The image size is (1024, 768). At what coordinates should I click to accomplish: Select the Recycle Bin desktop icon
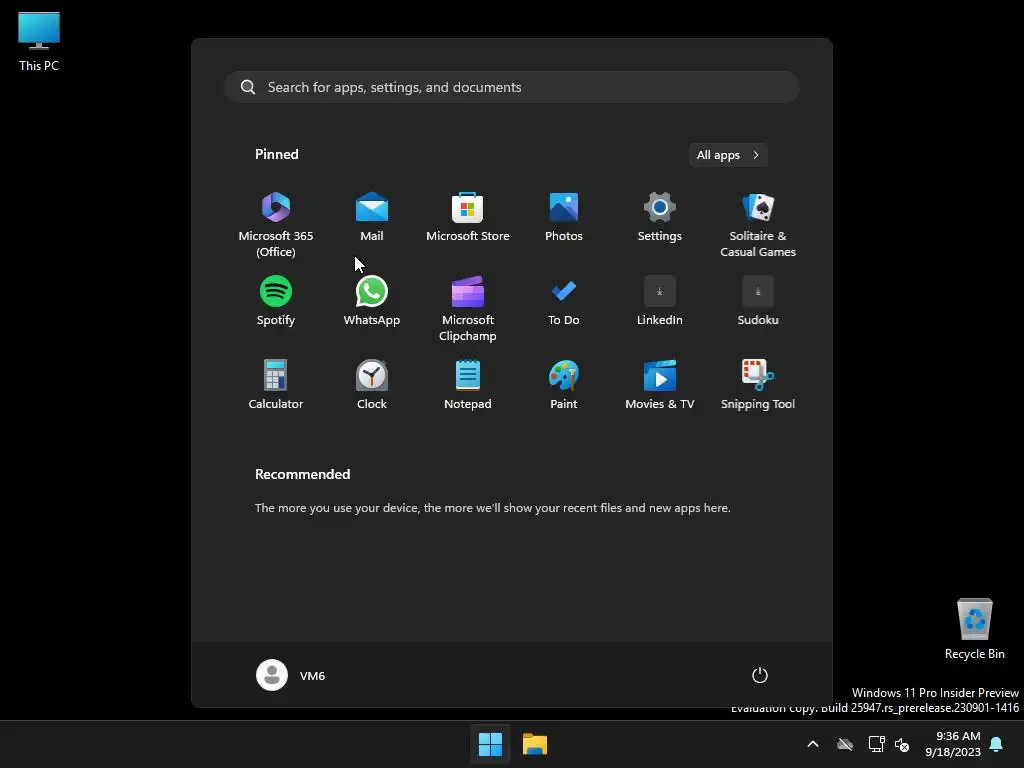click(x=974, y=628)
